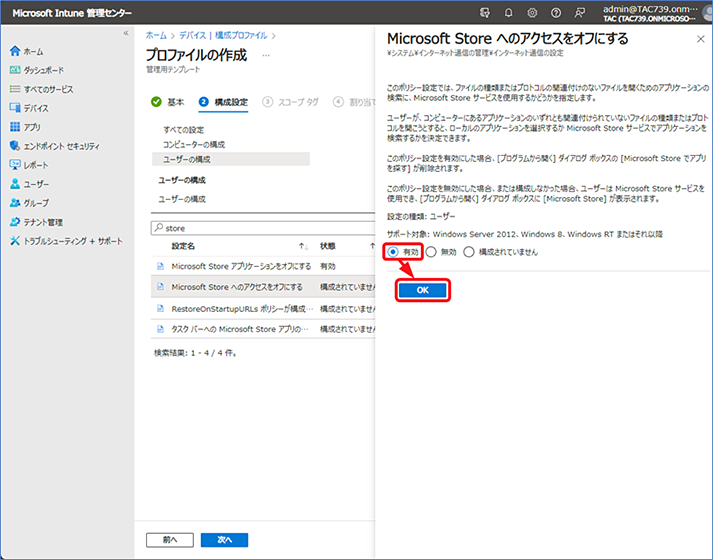Screen dimensions: 713x560
Task: Click エンドポイント セキュリティ label in sidebar
Action: point(61,146)
